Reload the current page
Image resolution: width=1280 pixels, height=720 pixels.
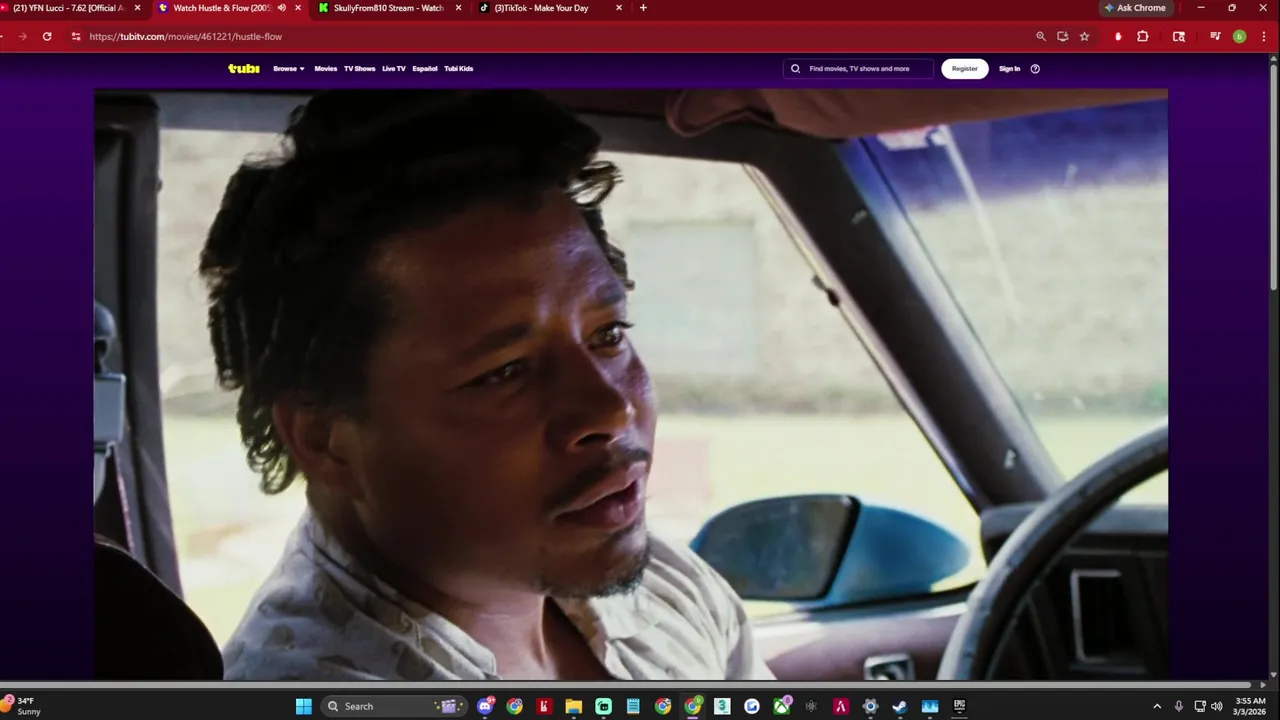pyautogui.click(x=47, y=36)
